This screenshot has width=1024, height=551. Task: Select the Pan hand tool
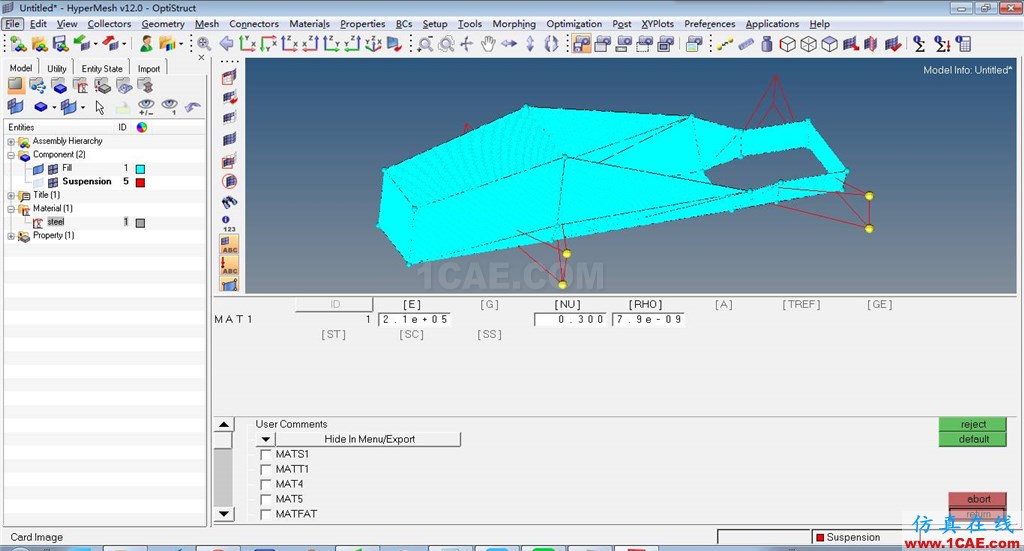tap(488, 44)
